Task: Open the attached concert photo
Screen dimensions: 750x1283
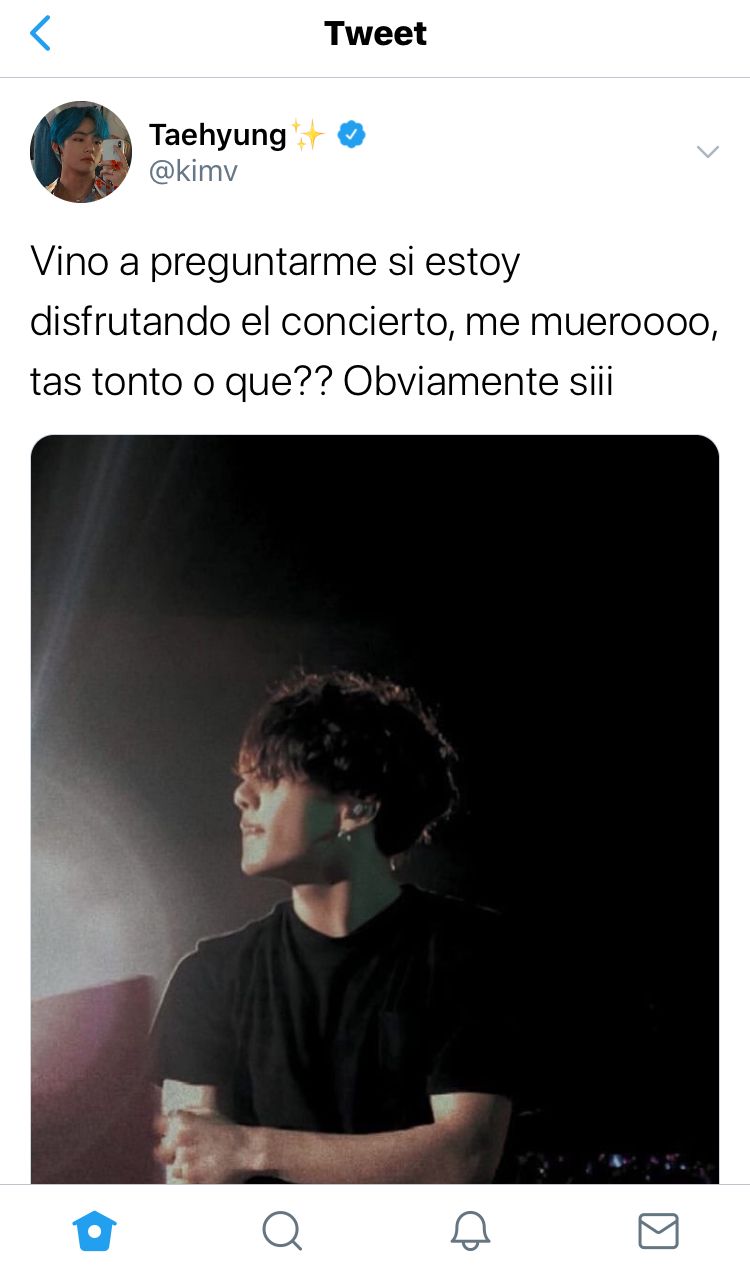Action: point(375,809)
